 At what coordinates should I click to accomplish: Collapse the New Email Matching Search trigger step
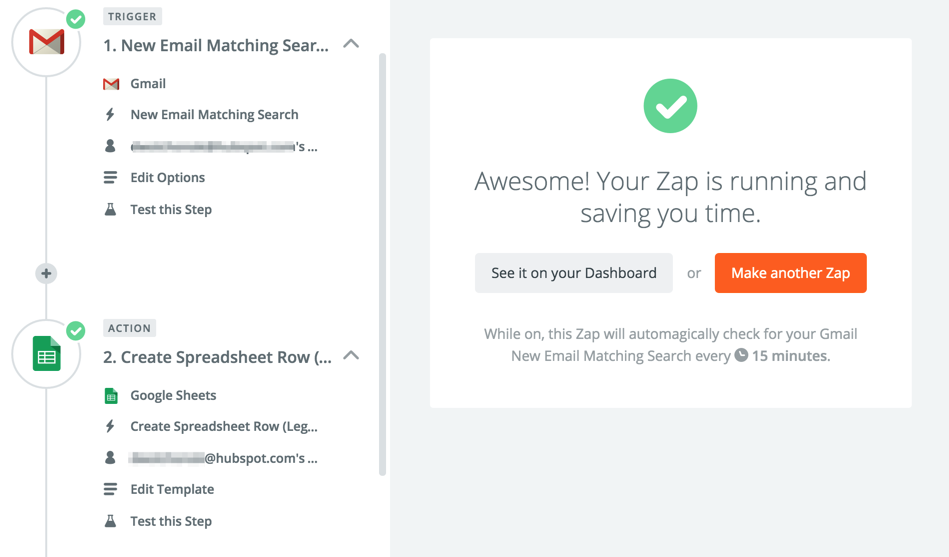tap(351, 45)
